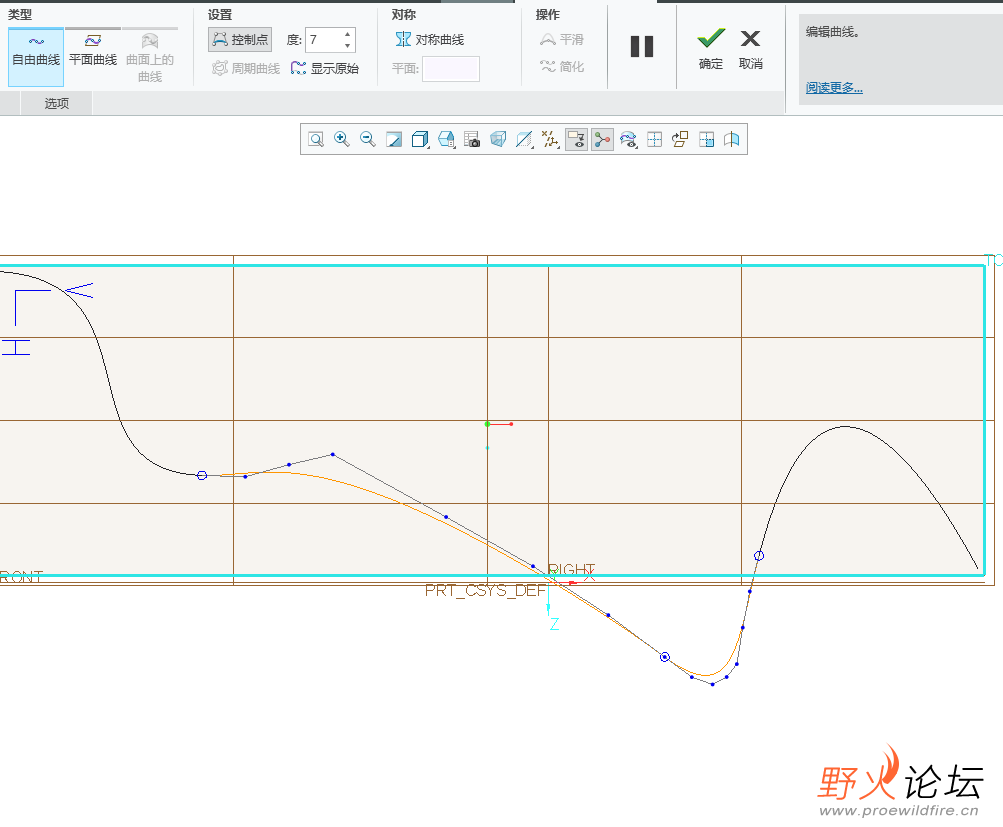Click the PRT_CSYS_DEF coordinate system label
The height and width of the screenshot is (827, 1003).
[486, 590]
